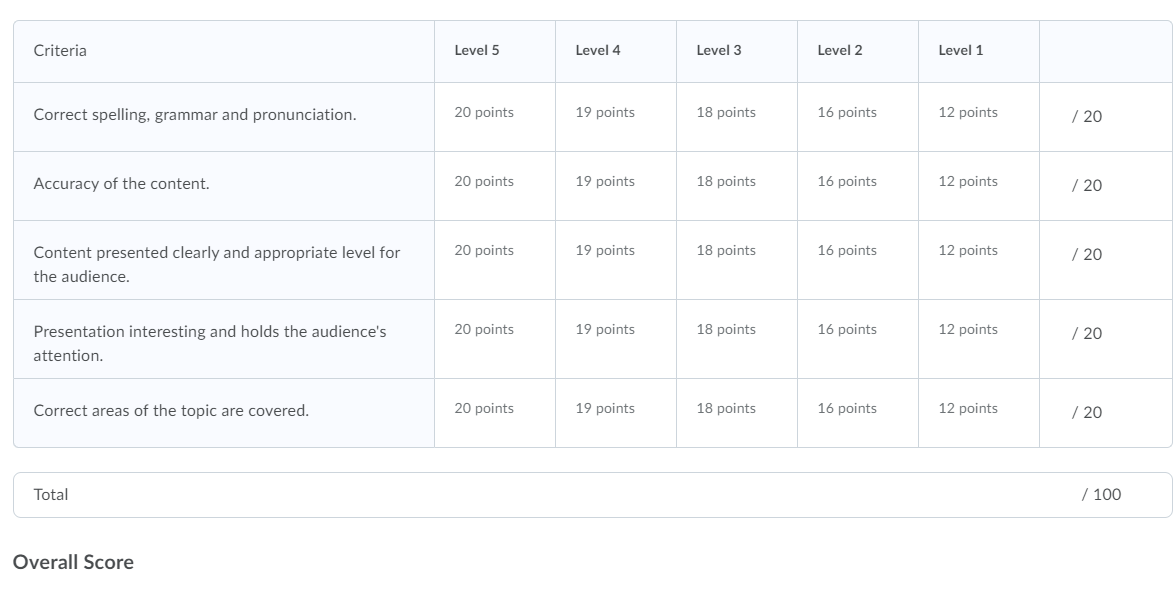Select 19 points for Accuracy of the content

[x=615, y=186]
